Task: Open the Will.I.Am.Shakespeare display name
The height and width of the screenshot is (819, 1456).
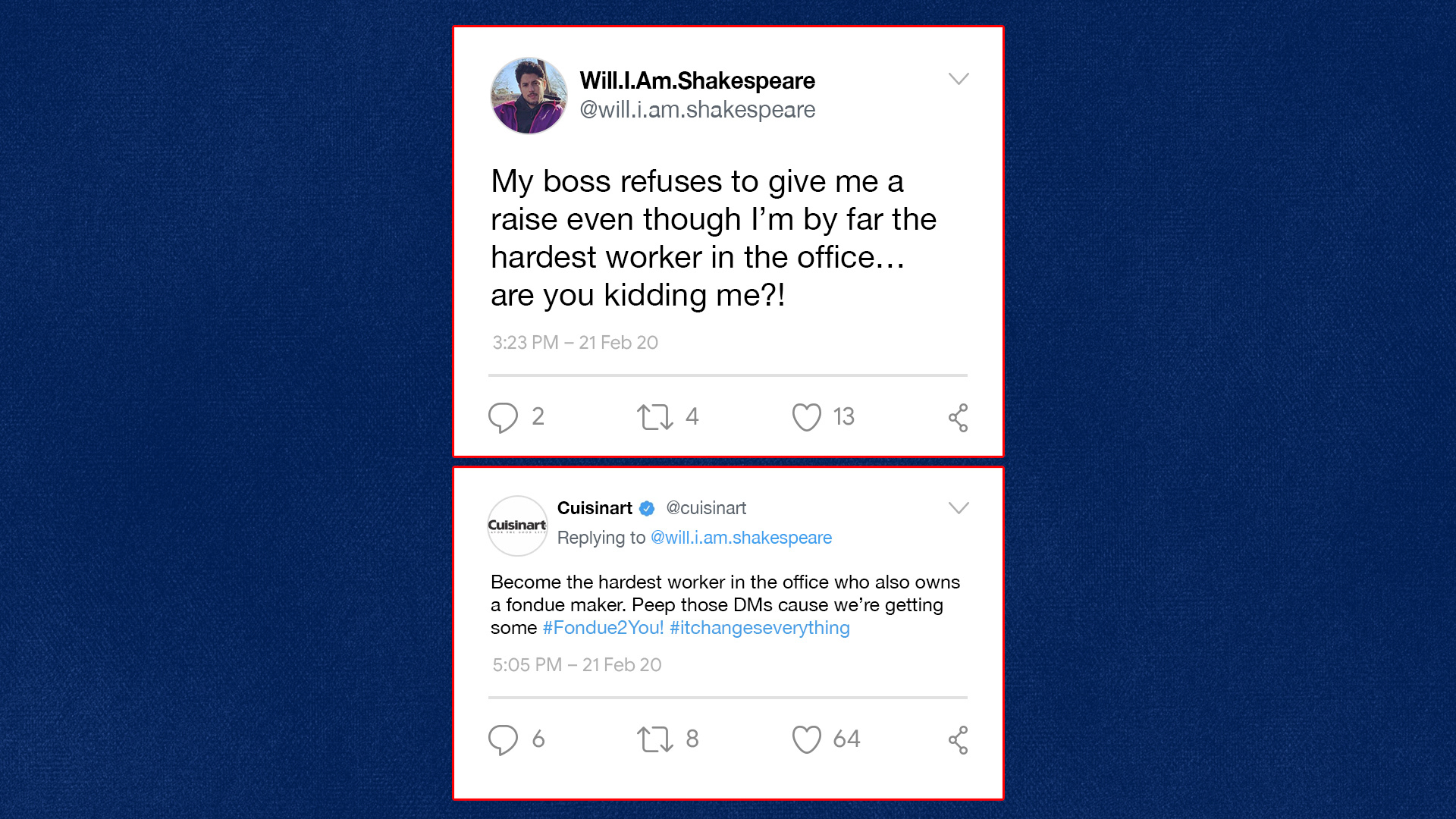Action: (x=697, y=80)
